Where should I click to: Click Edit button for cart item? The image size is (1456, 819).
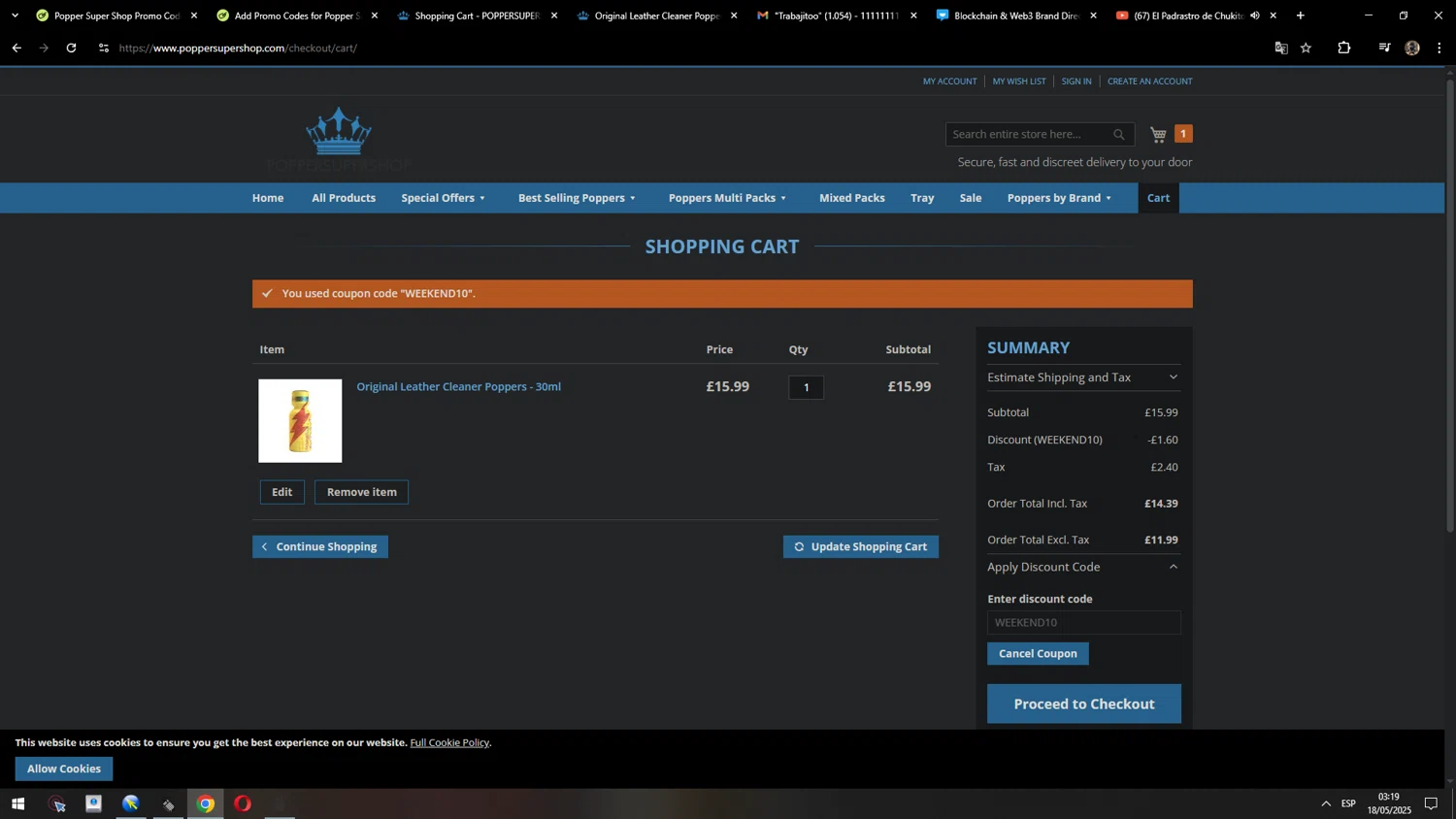tap(282, 492)
